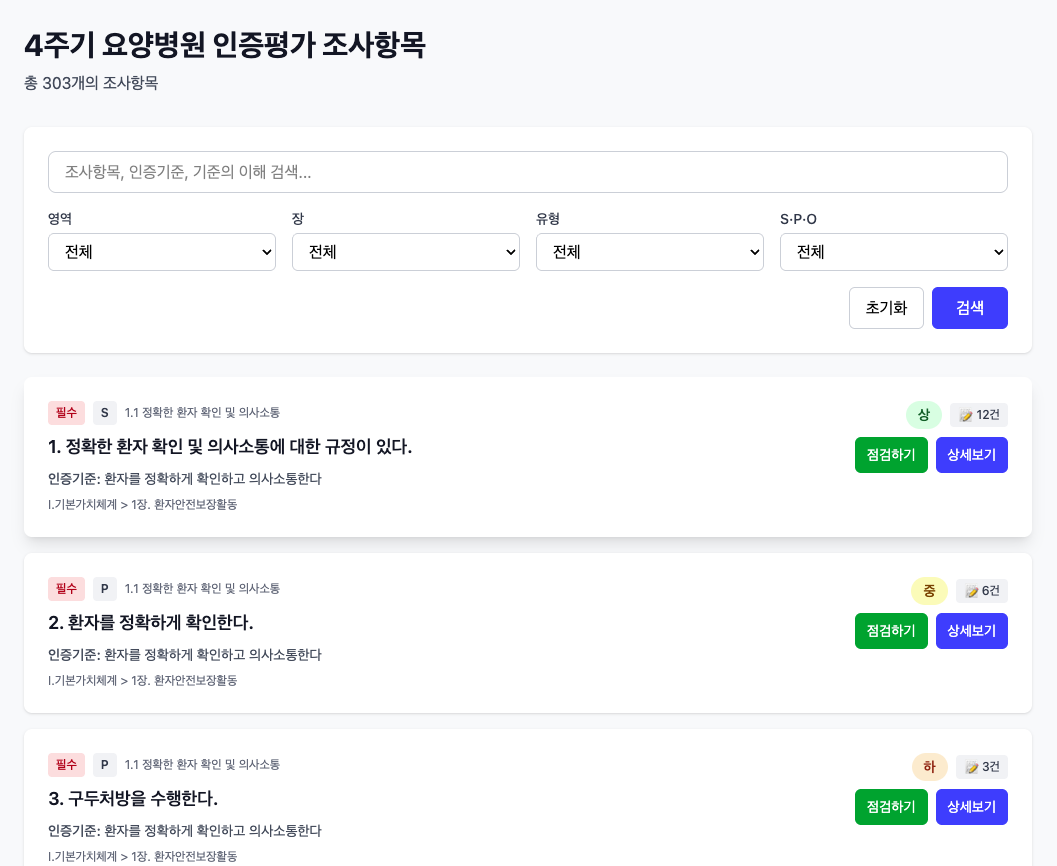
Task: Click the 필수 badge on the first item
Action: (x=66, y=412)
